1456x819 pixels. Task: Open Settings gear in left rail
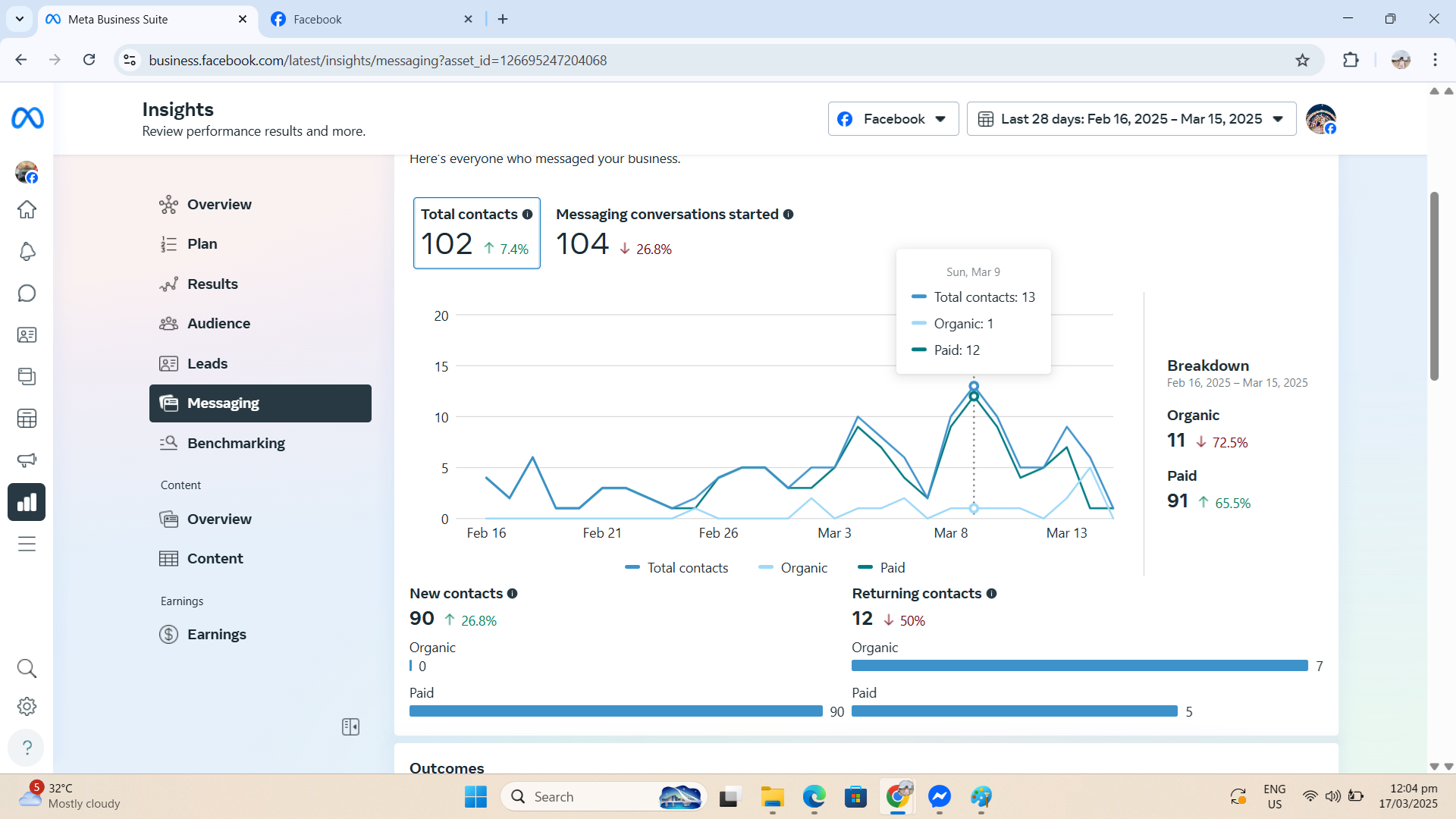[27, 707]
